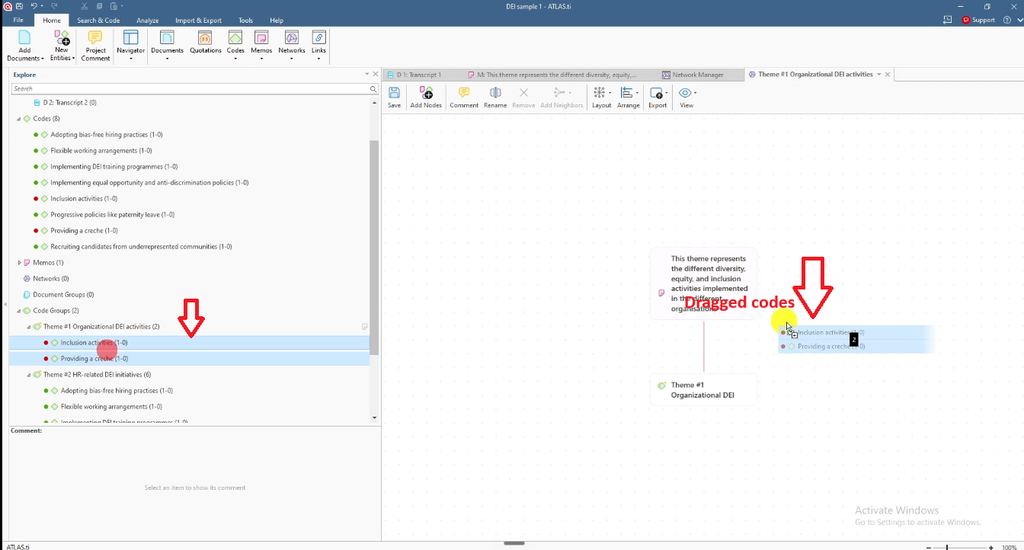Open the Explore panel options dropdown arrow

tap(366, 74)
